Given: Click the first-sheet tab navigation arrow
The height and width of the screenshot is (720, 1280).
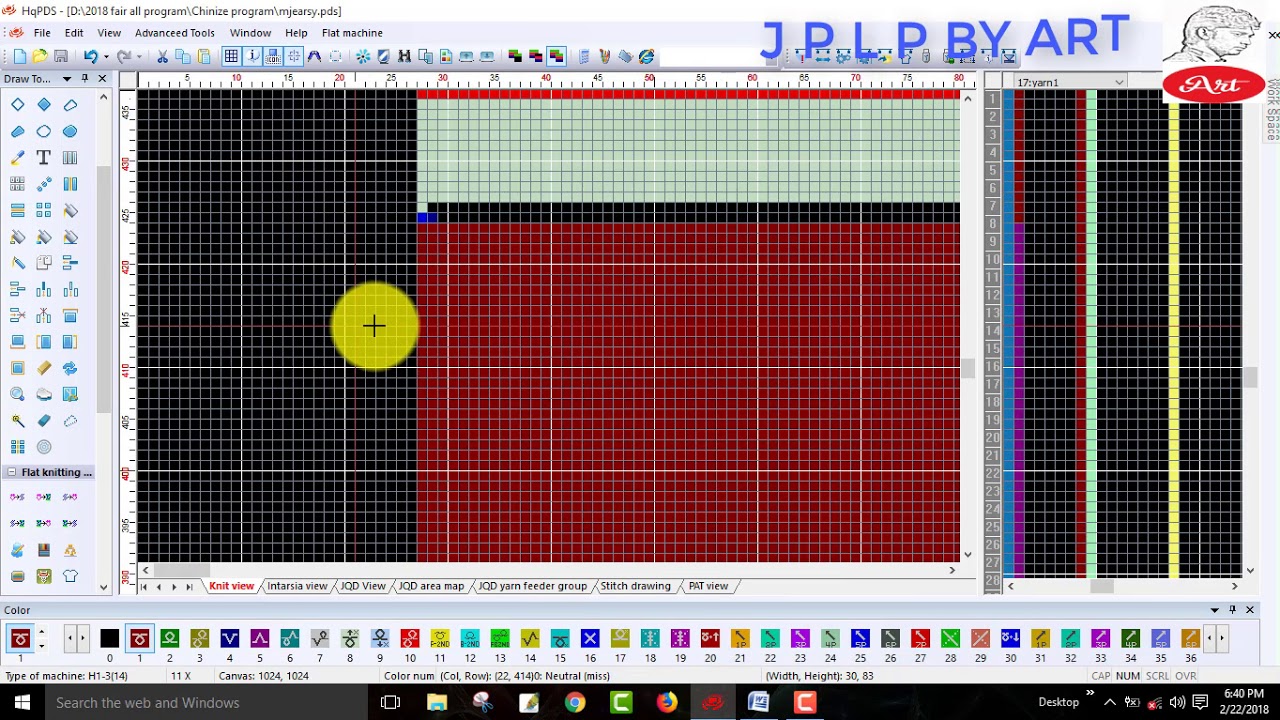Looking at the screenshot, I should pos(145,586).
